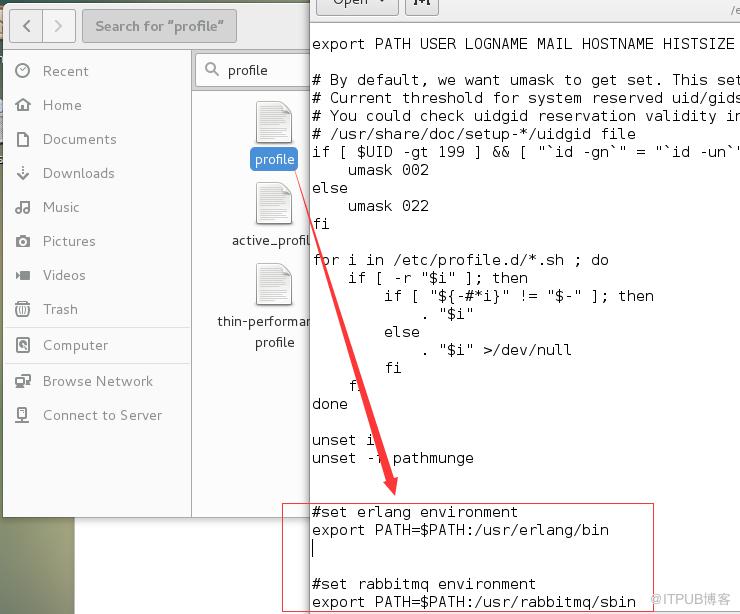Click the "#set erlang environment" comment line
Image resolution: width=740 pixels, height=614 pixels.
coord(415,512)
